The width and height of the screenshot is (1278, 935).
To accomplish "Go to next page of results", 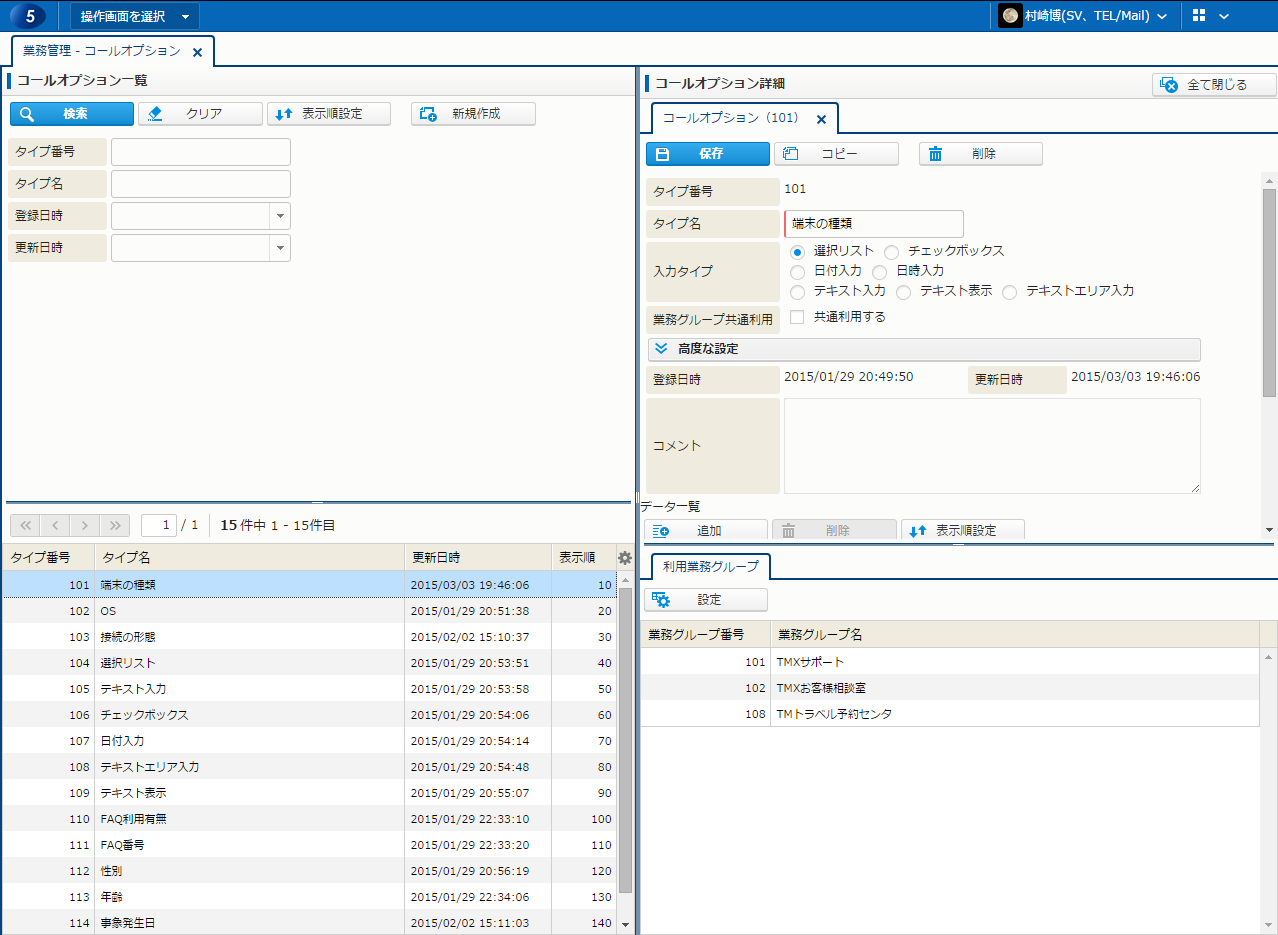I will pos(86,525).
